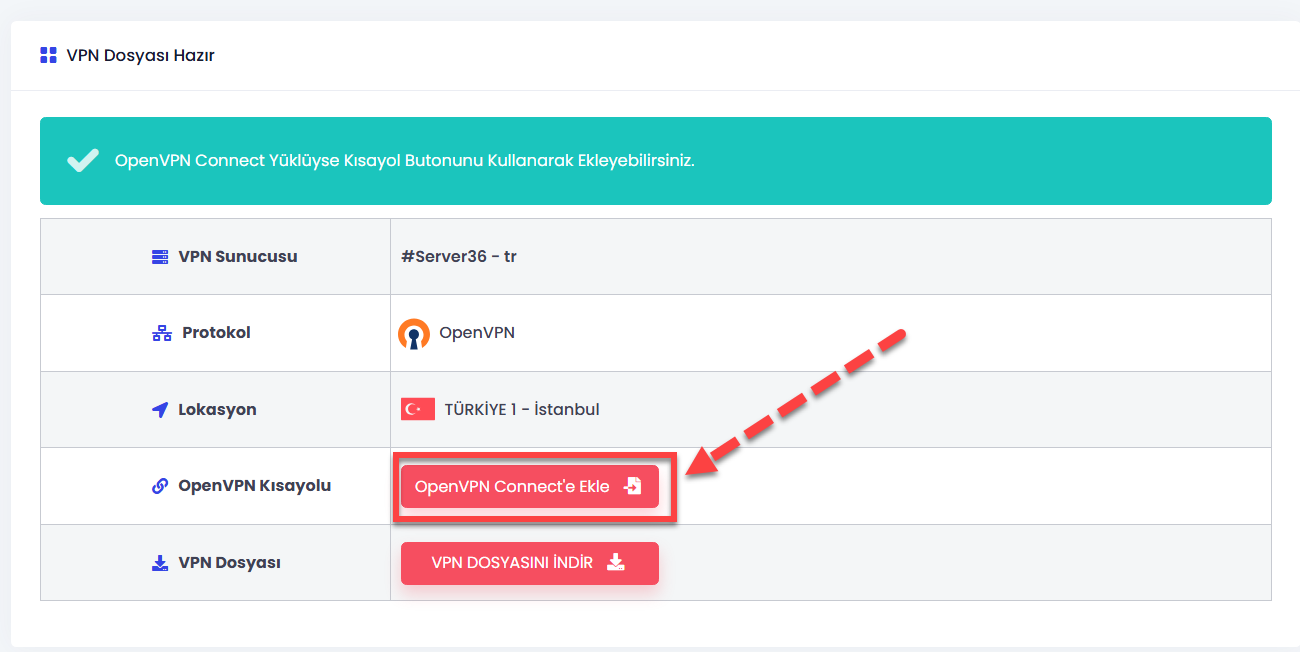This screenshot has width=1300, height=652.
Task: Click the server icon next to VPN Sunucusu
Action: coord(160,257)
